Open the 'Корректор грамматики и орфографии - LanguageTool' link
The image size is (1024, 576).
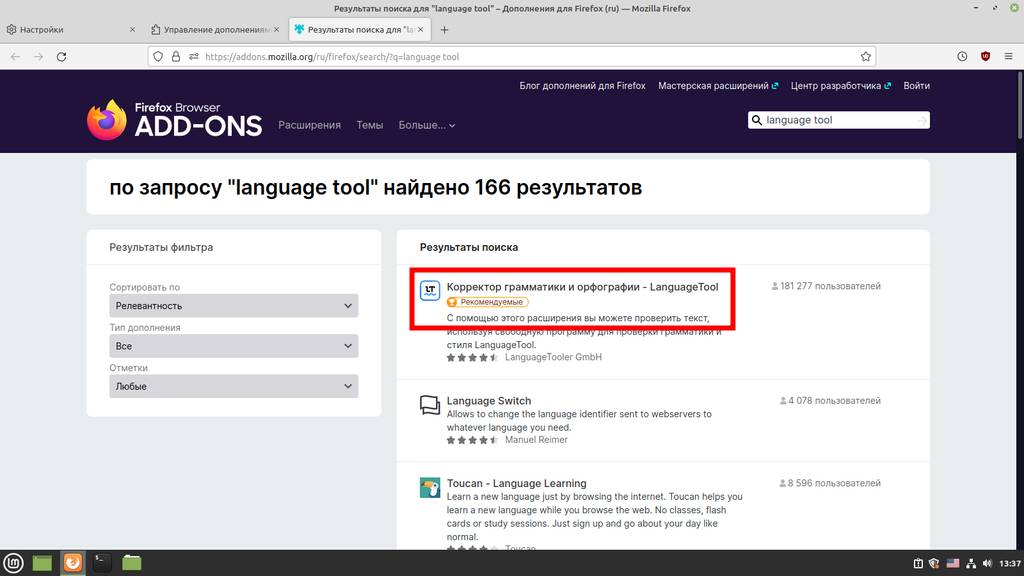582,287
